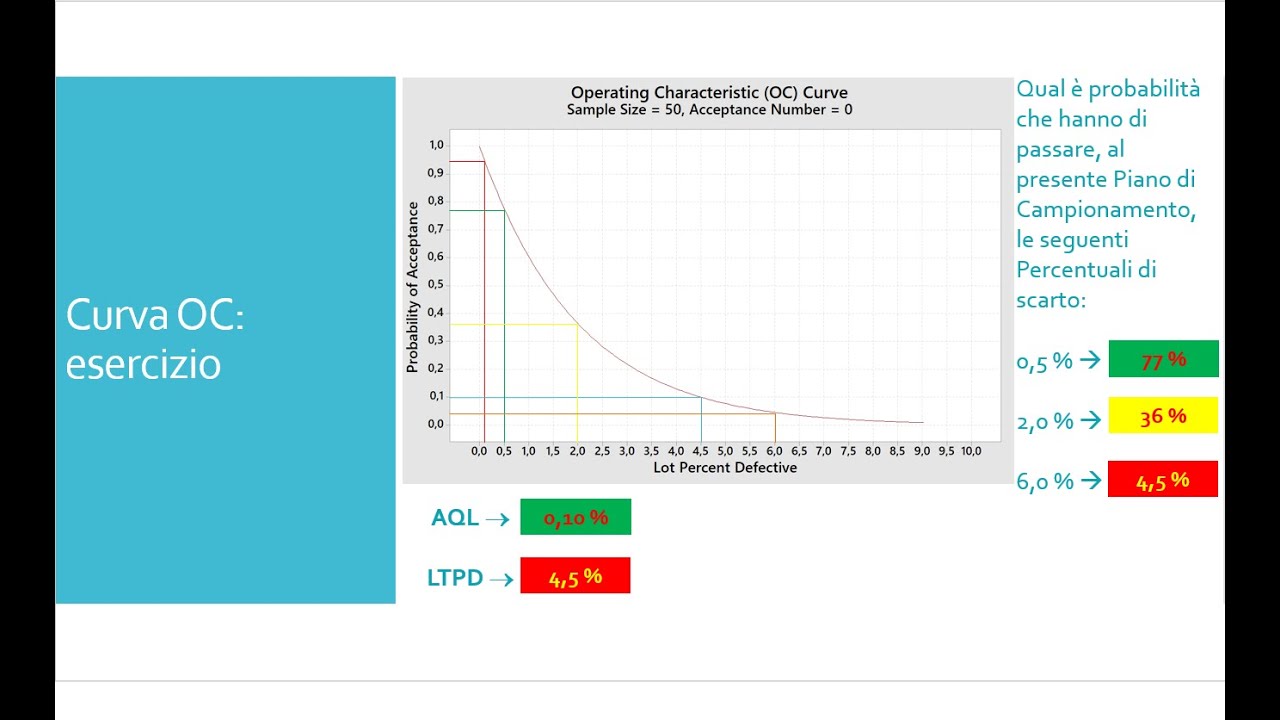Click the 'Lot Percent Defective' axis label
The image size is (1280, 720).
[725, 467]
